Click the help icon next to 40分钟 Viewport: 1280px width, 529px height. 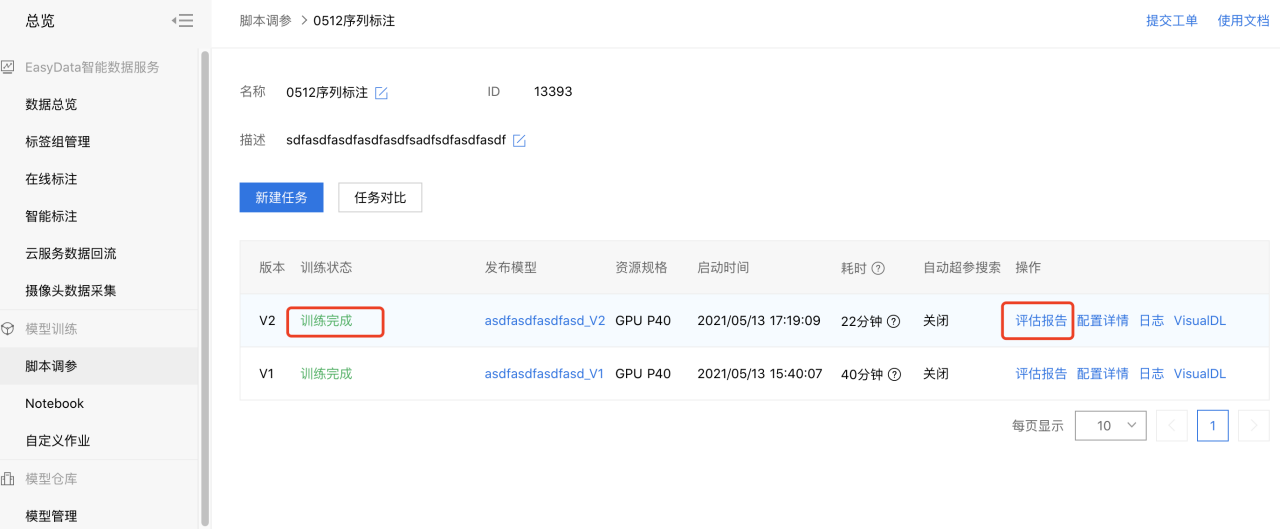pyautogui.click(x=894, y=374)
